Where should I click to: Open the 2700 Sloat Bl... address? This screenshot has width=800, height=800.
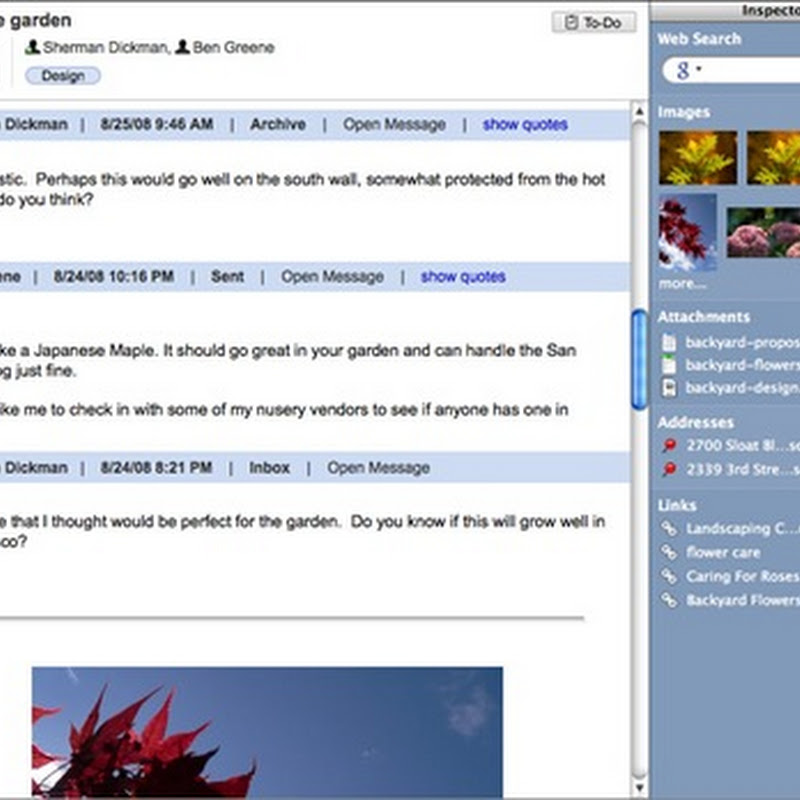pos(743,445)
